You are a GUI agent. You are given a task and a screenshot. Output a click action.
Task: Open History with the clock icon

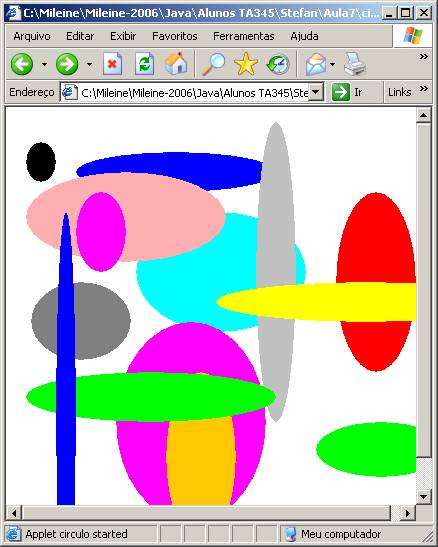[278, 64]
